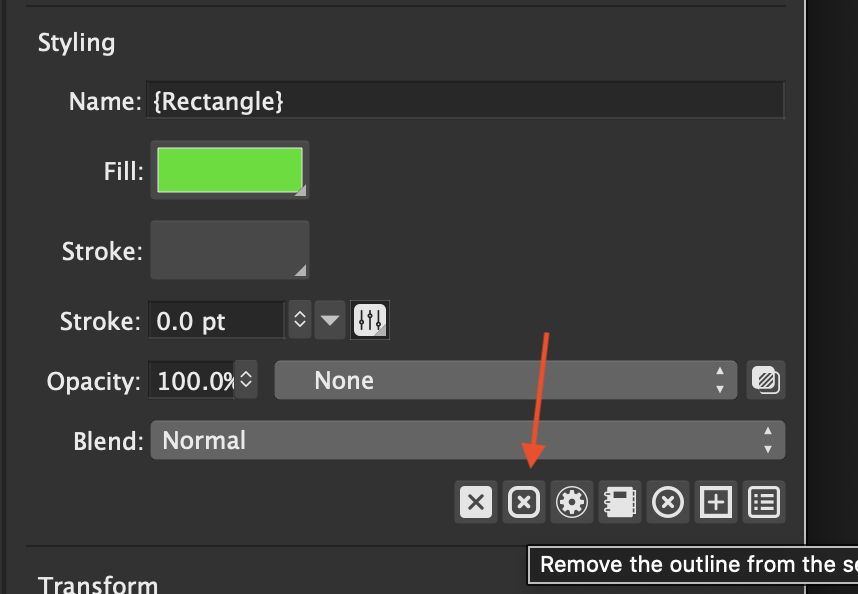Open the empty Stroke color swatch
This screenshot has height=594, width=858.
[x=230, y=250]
